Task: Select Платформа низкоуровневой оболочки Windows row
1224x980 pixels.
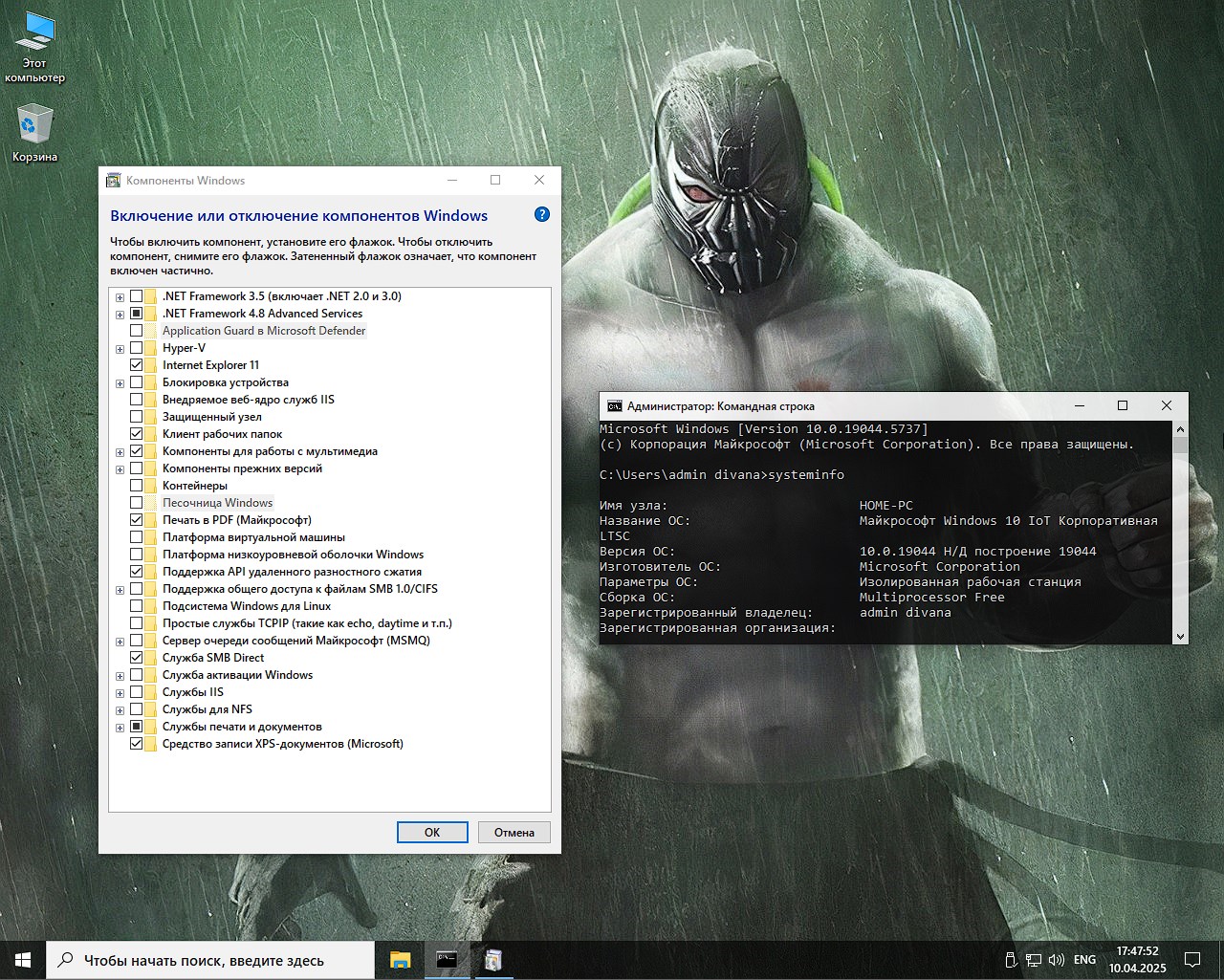Action: point(293,555)
